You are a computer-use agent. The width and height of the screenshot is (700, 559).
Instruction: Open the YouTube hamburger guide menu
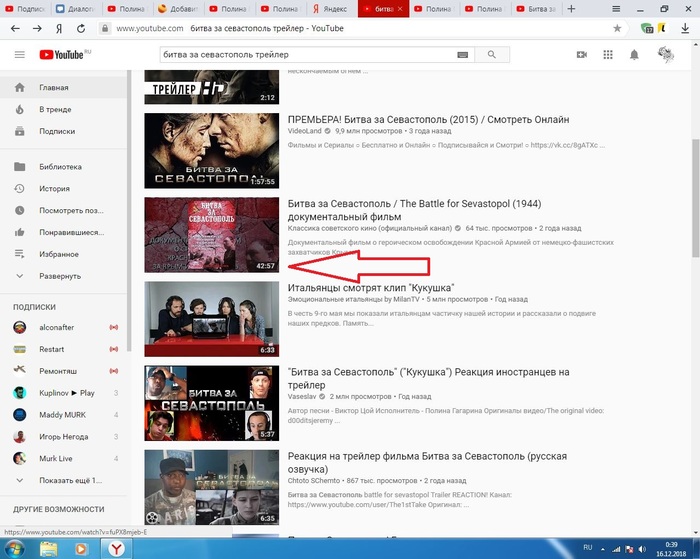point(19,55)
